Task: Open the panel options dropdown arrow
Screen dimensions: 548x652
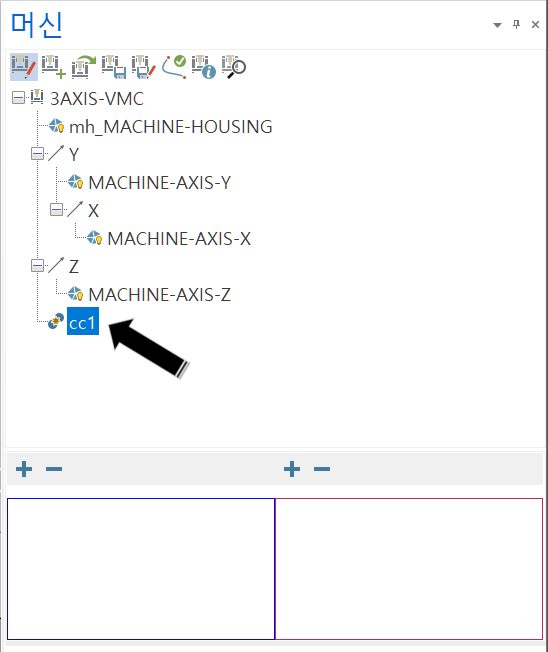Action: [x=497, y=25]
